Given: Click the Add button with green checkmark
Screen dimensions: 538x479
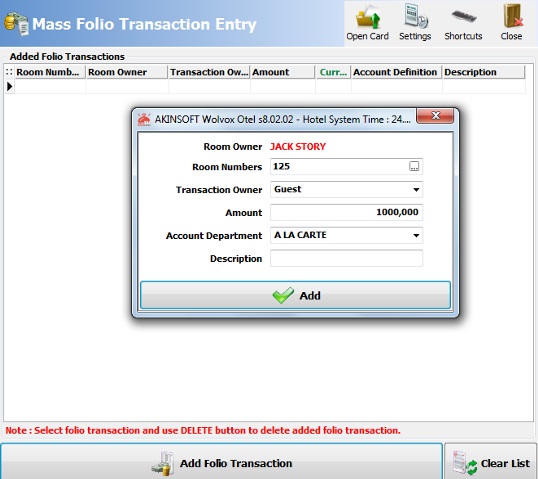Looking at the screenshot, I should 295,295.
